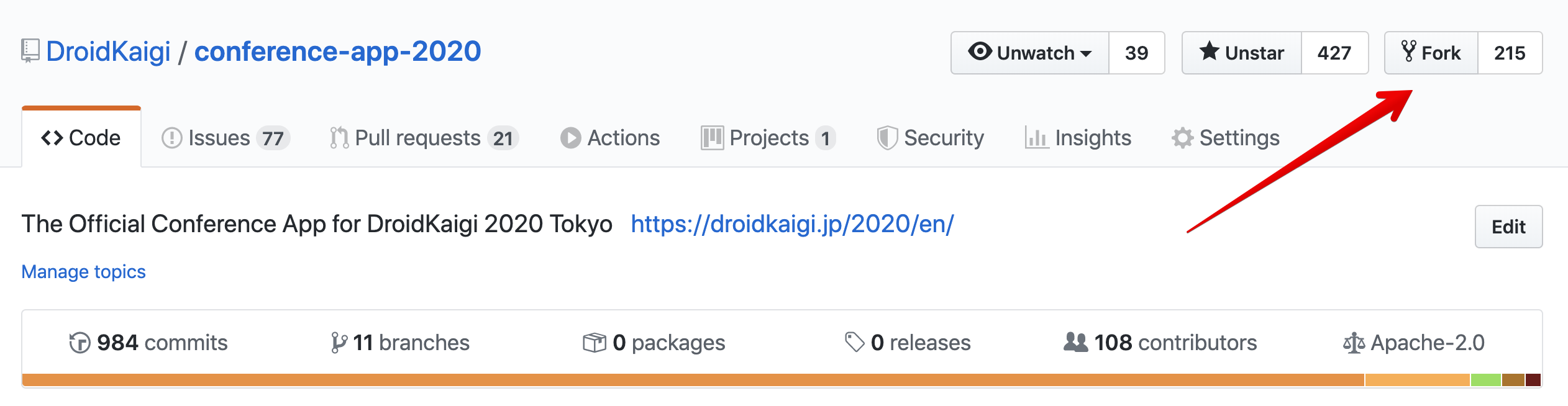Viewport: 1568px width, 406px height.
Task: Go to the Settings tab
Action: (x=1226, y=138)
